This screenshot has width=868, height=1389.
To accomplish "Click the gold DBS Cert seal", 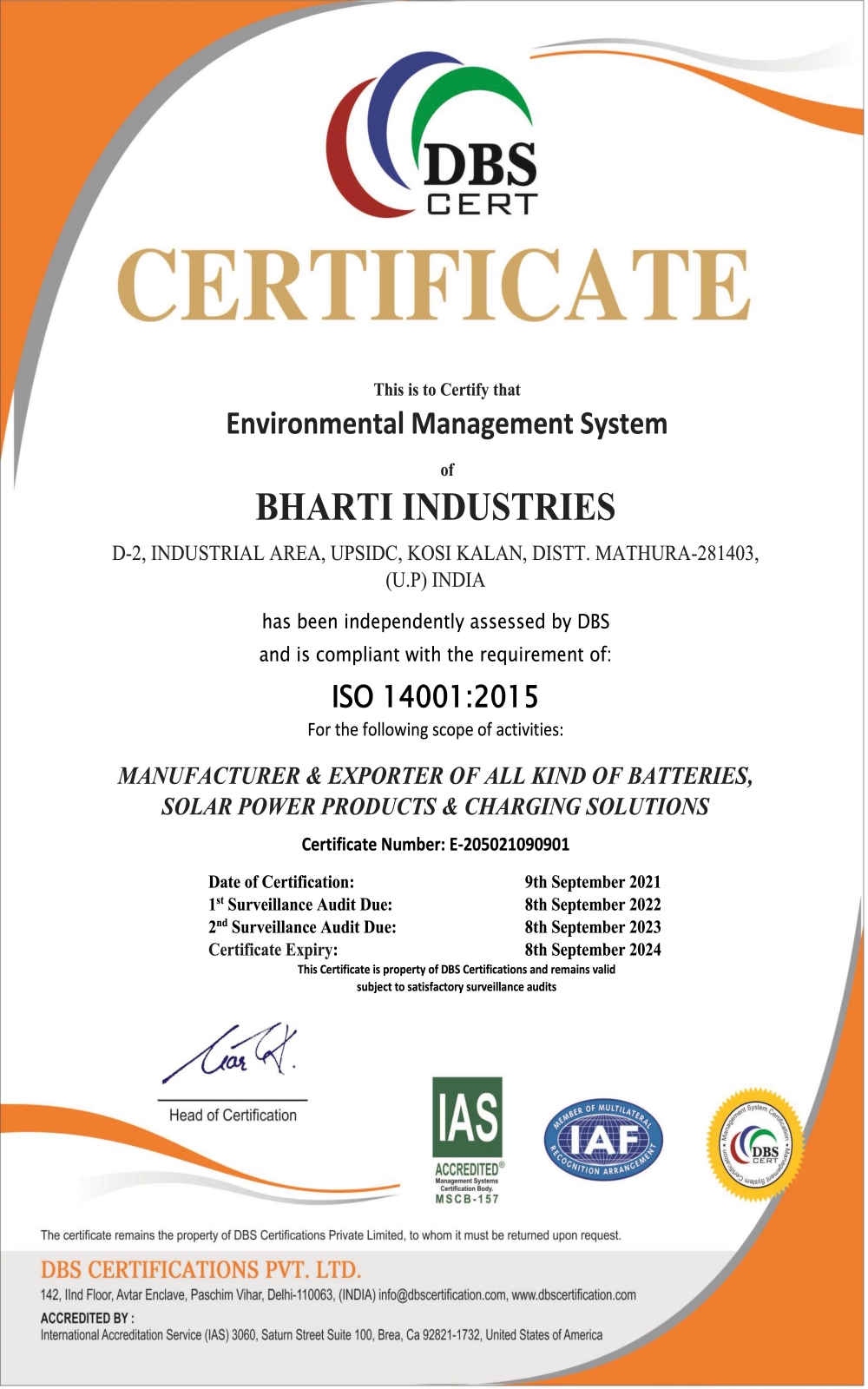I will tap(753, 1145).
